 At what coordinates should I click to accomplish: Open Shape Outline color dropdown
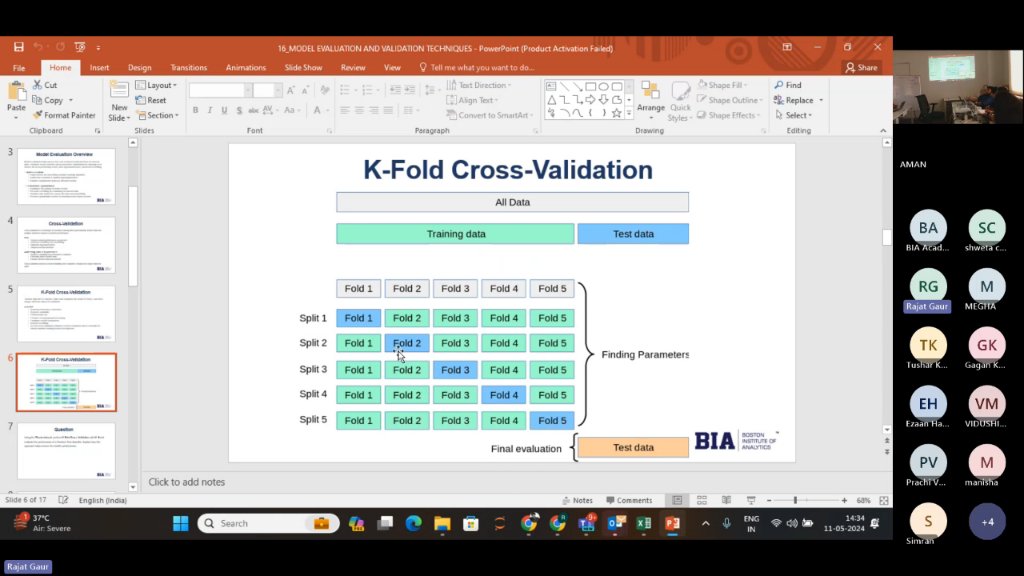click(x=729, y=100)
